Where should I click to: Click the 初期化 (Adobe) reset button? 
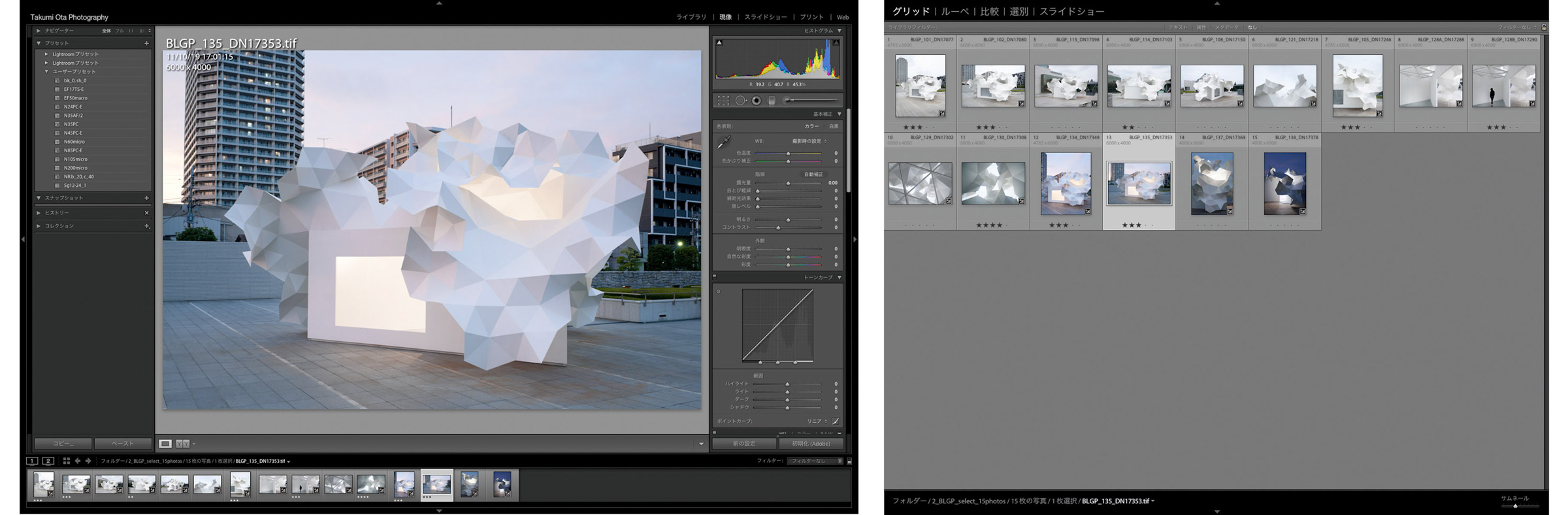click(x=811, y=444)
